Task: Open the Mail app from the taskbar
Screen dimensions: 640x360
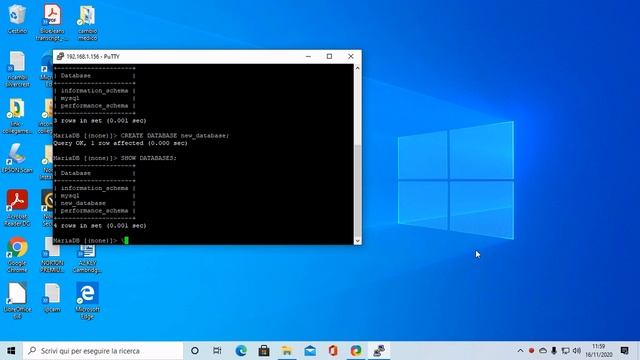Action: click(310, 351)
